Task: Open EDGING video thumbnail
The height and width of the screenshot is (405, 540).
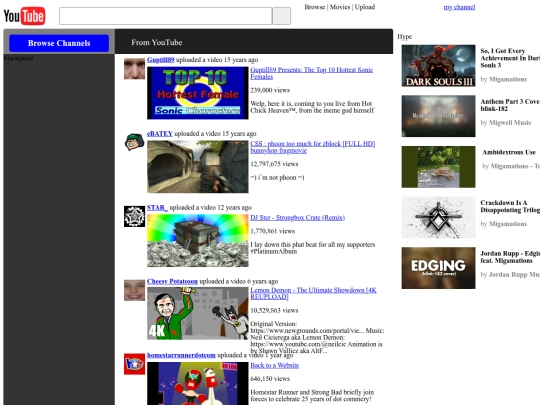Action: (438, 268)
